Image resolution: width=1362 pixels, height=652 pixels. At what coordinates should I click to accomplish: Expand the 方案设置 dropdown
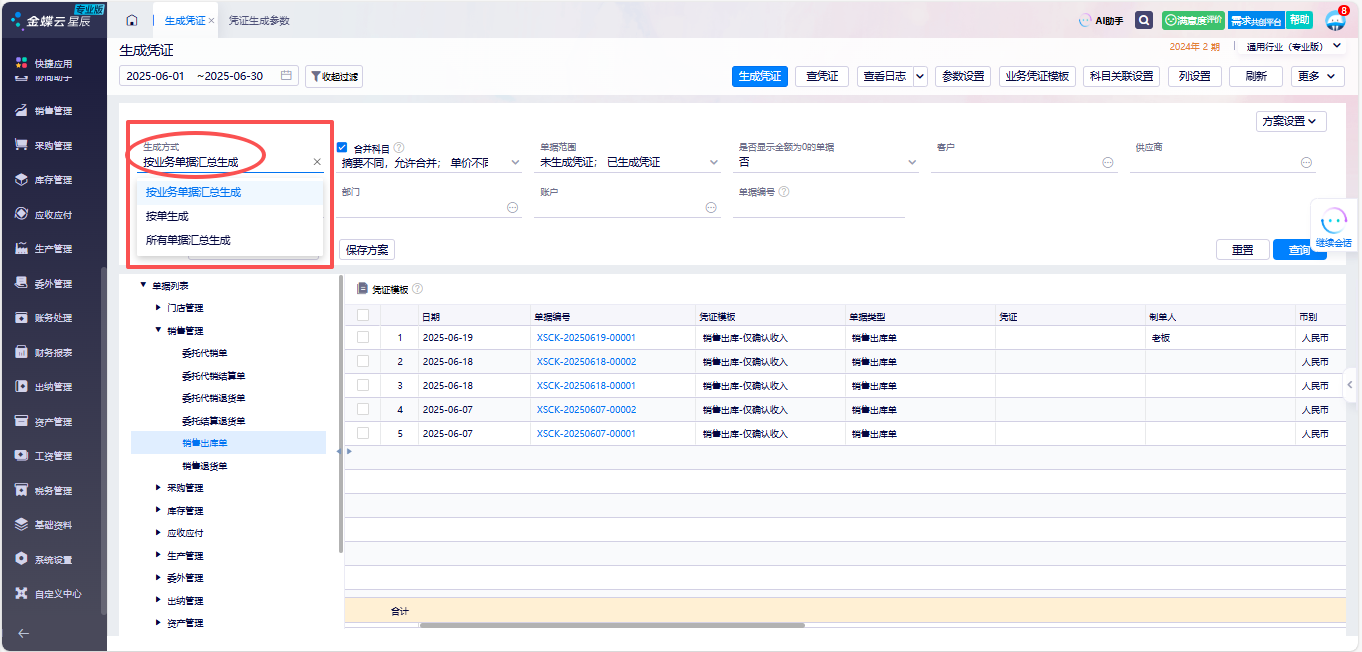click(x=1291, y=121)
